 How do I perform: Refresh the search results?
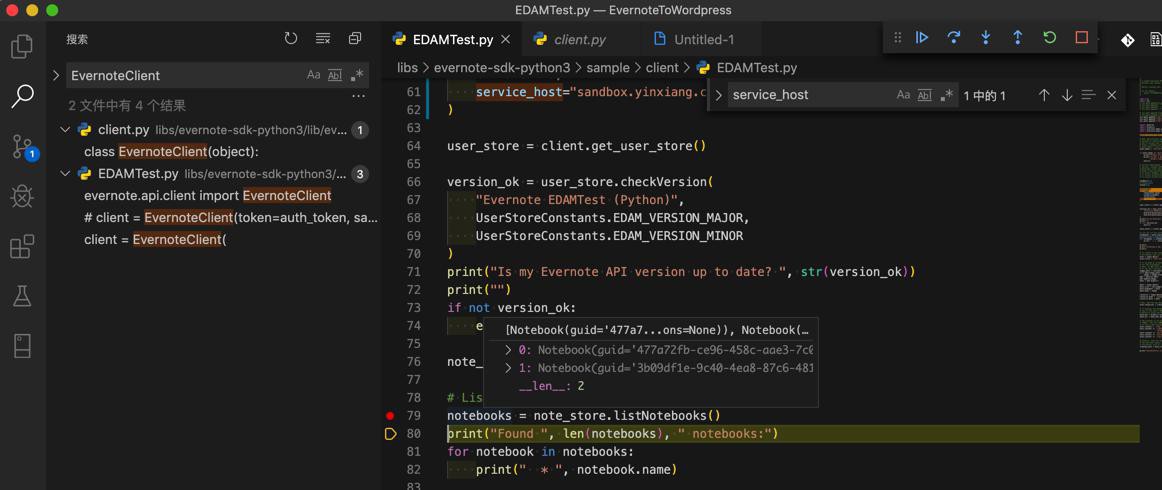click(290, 39)
